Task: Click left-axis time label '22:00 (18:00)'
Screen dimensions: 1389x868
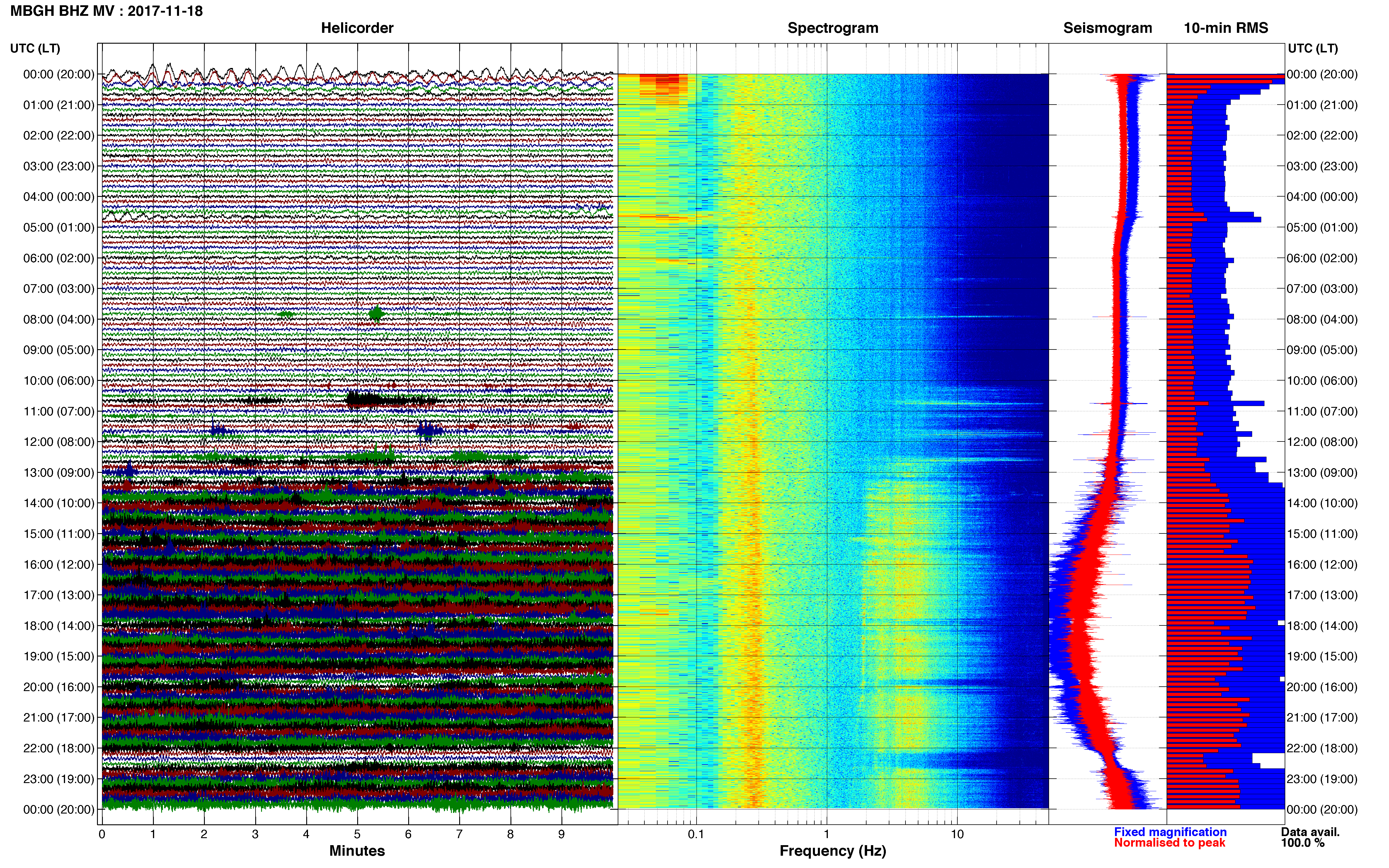Action: tap(59, 748)
